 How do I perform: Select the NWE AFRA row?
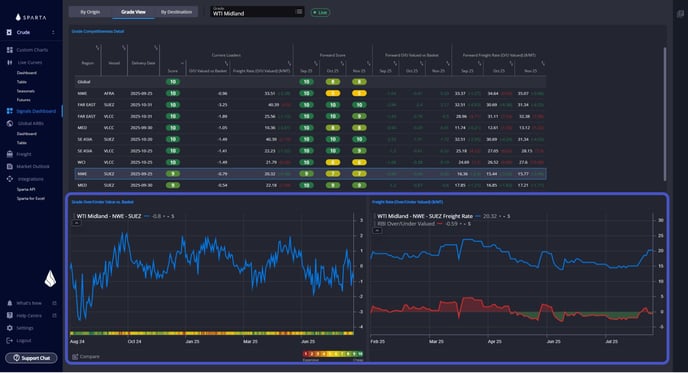[311, 93]
